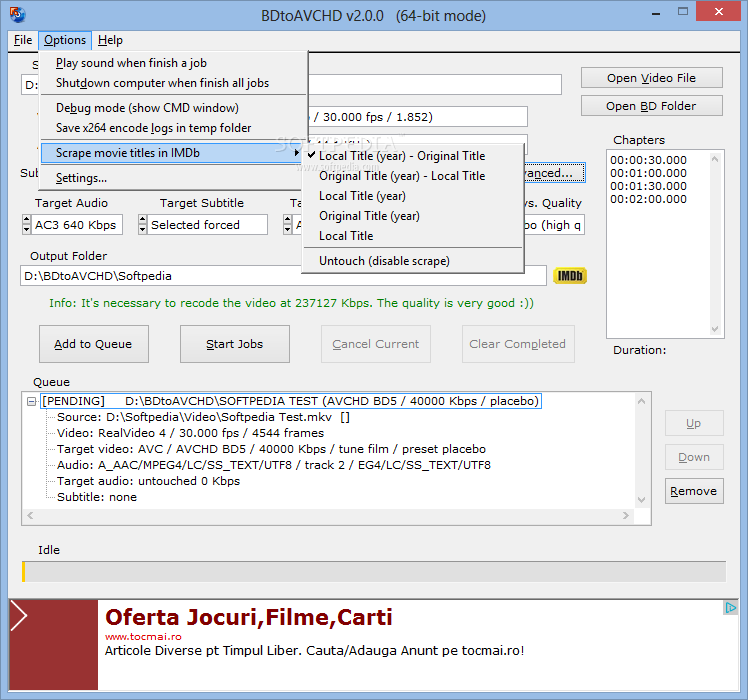748x700 pixels.
Task: Click the AdChoices icon on the ad banner
Action: 730,607
